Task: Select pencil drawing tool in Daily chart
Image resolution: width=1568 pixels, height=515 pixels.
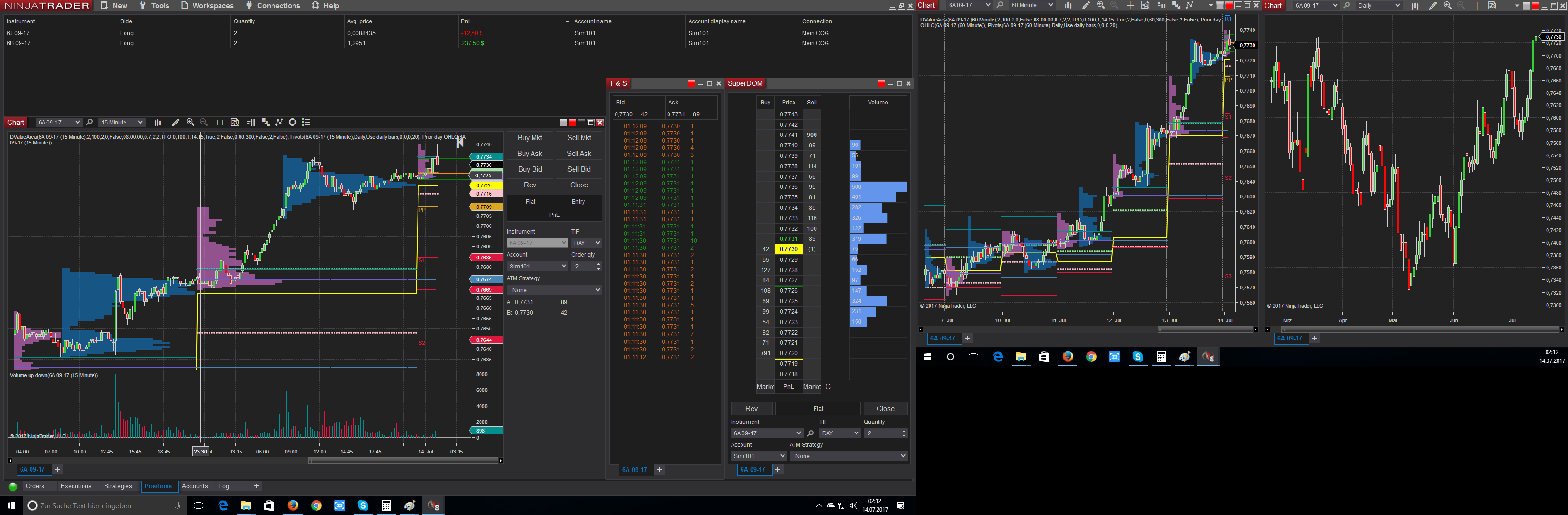Action: point(1433,5)
